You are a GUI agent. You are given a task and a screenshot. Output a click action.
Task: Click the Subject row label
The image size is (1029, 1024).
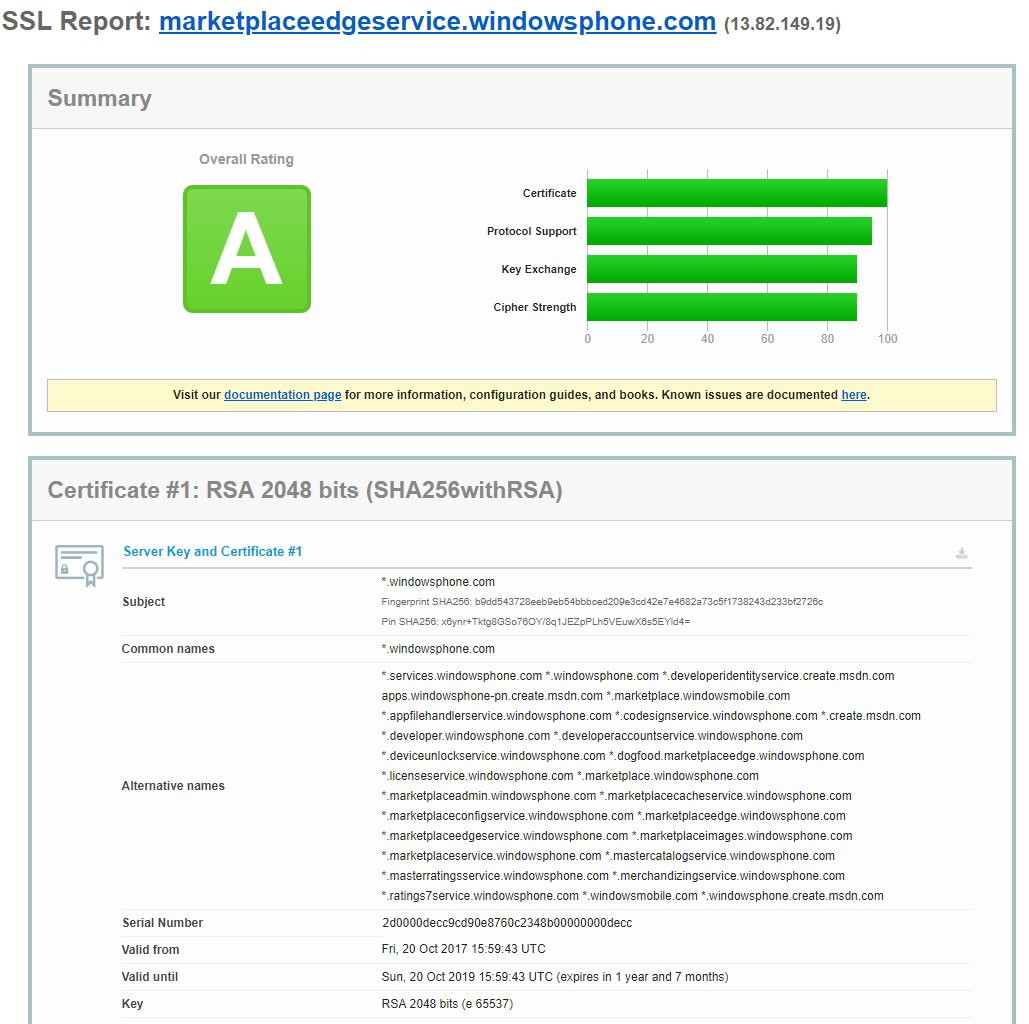[144, 602]
